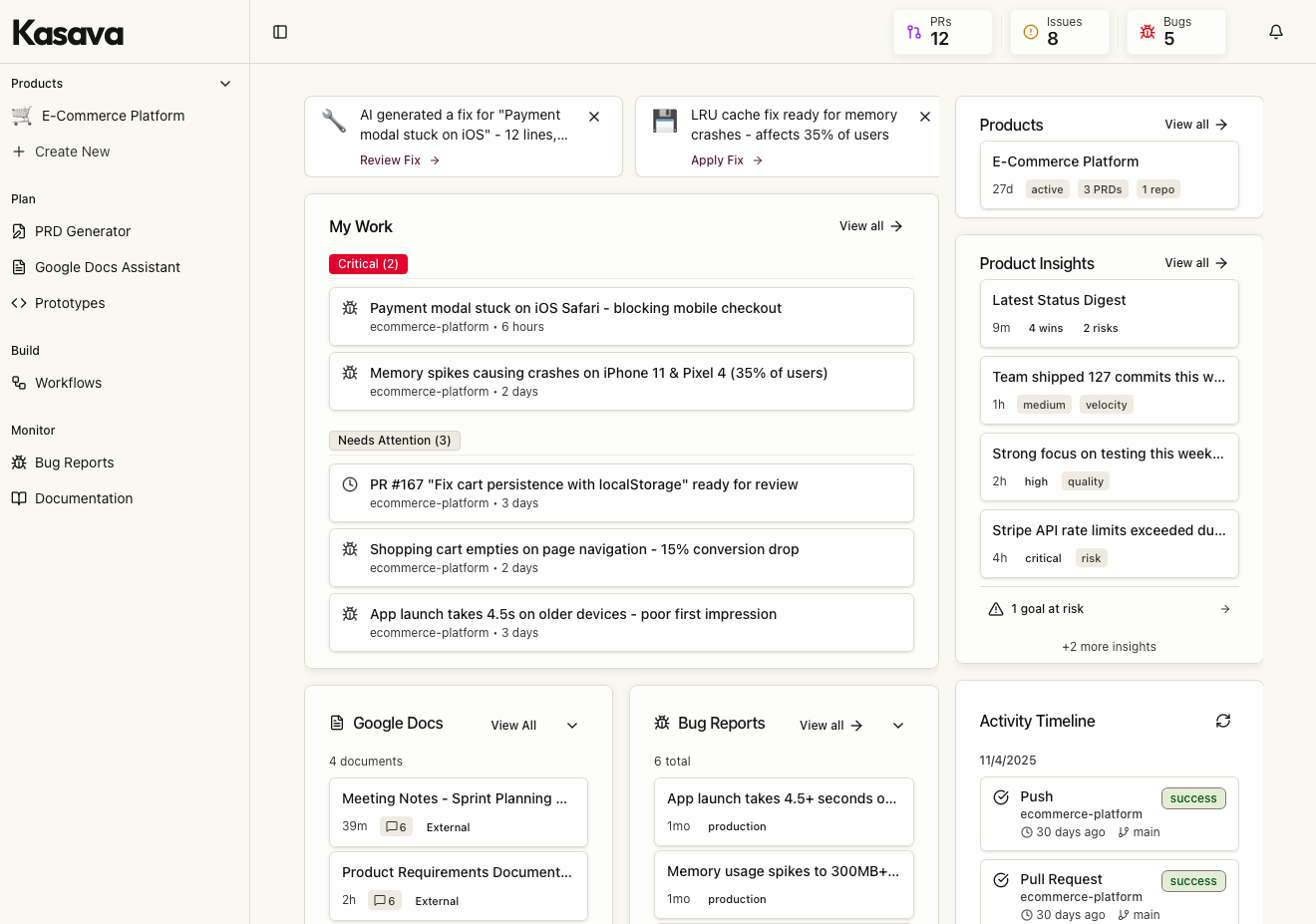This screenshot has height=924, width=1316.
Task: Collapse the Products section in the sidebar
Action: tap(225, 83)
